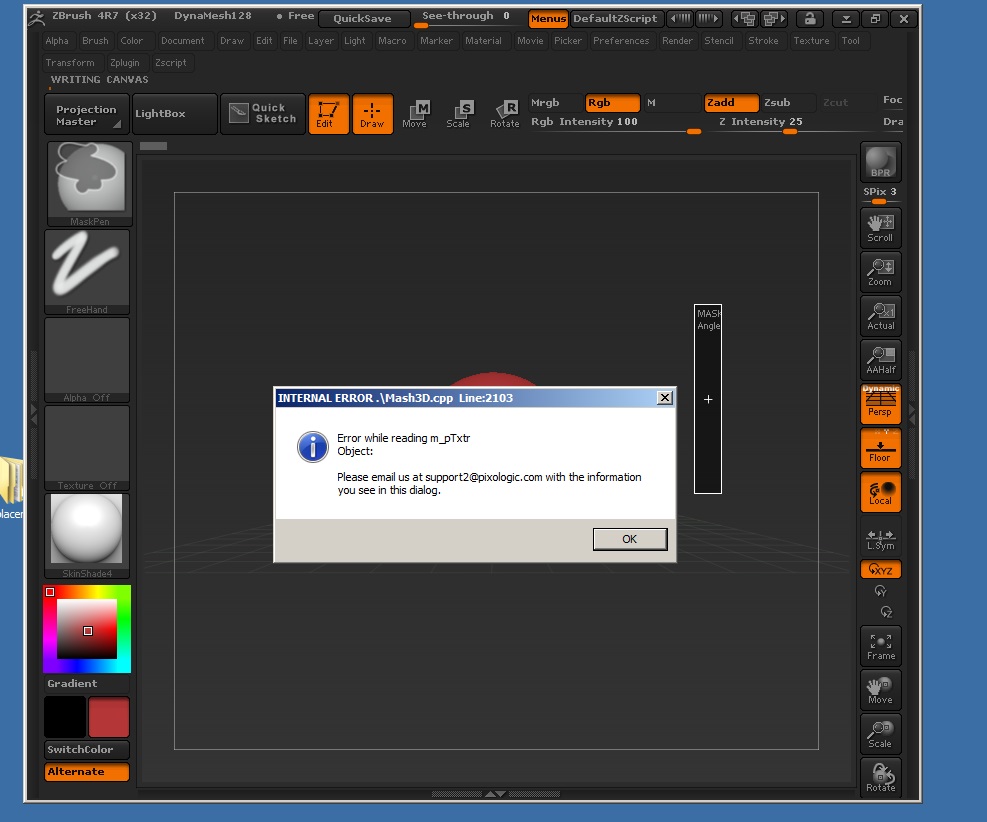Select the Y-axis rotation icon
Image resolution: width=987 pixels, height=822 pixels.
coord(880,591)
